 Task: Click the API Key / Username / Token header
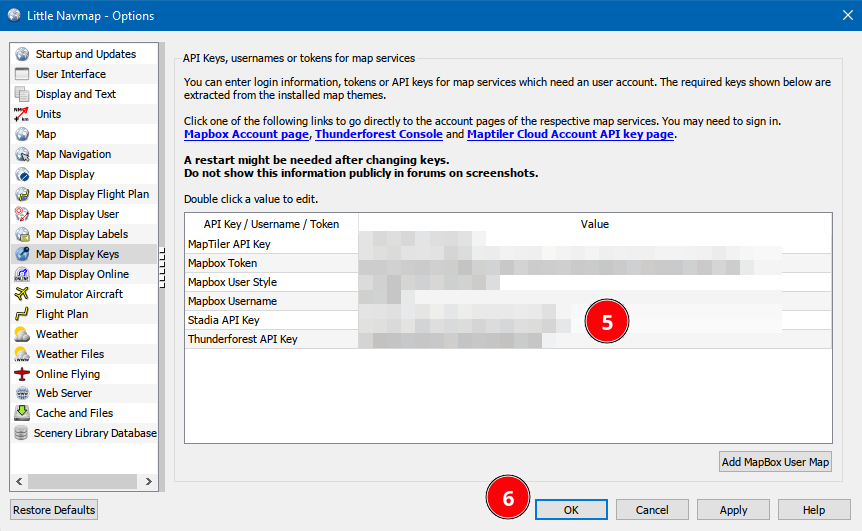point(272,224)
